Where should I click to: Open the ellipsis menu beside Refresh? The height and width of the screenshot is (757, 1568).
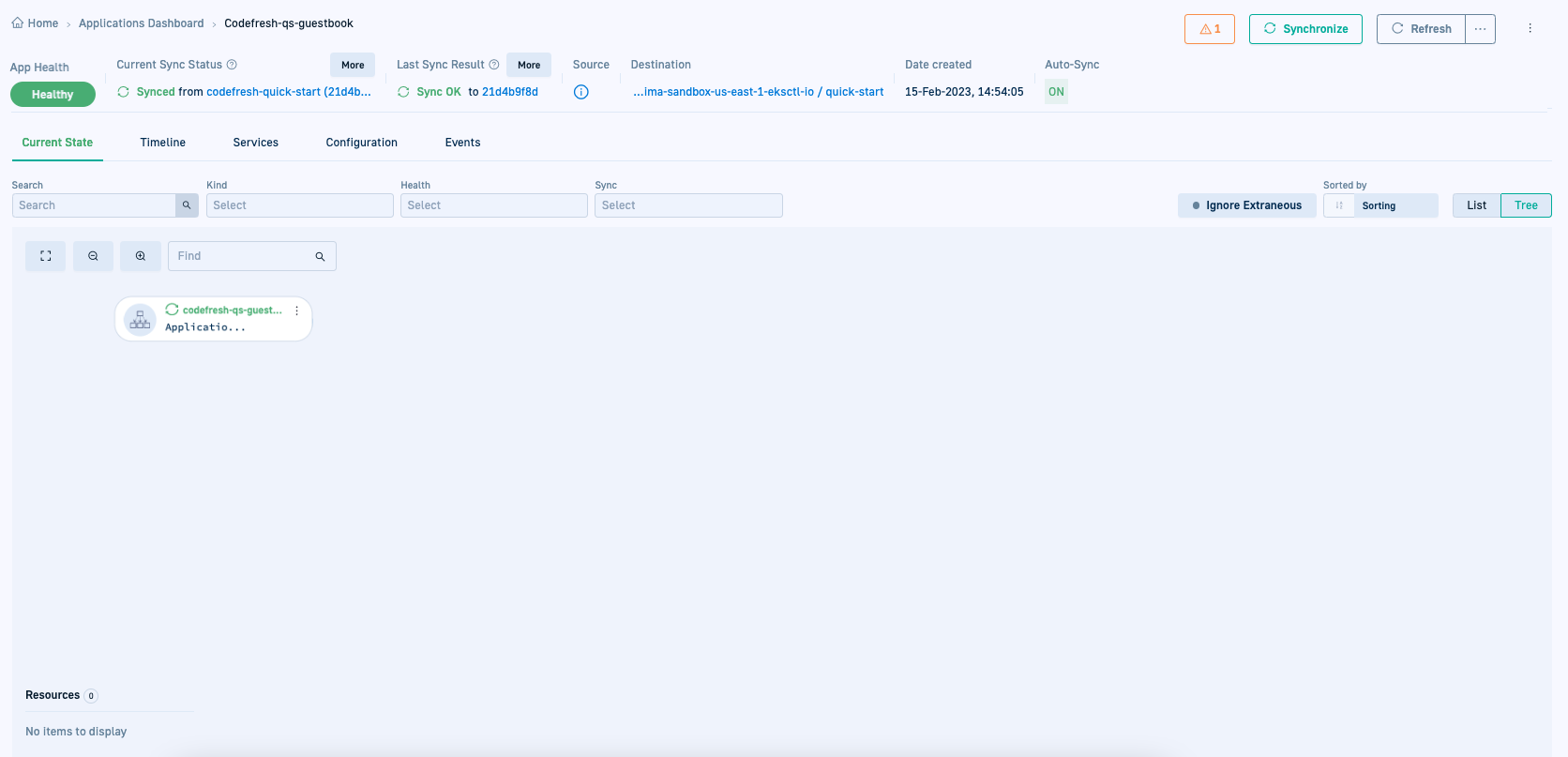click(x=1480, y=29)
